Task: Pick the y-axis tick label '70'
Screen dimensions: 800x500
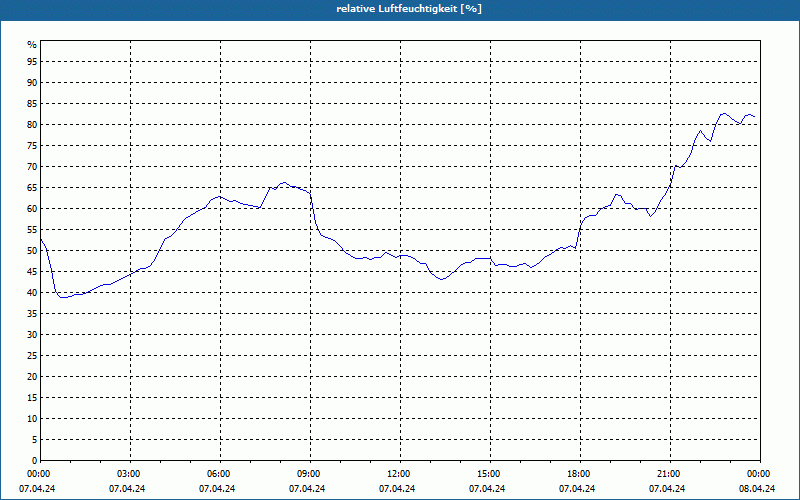Action: (32, 167)
